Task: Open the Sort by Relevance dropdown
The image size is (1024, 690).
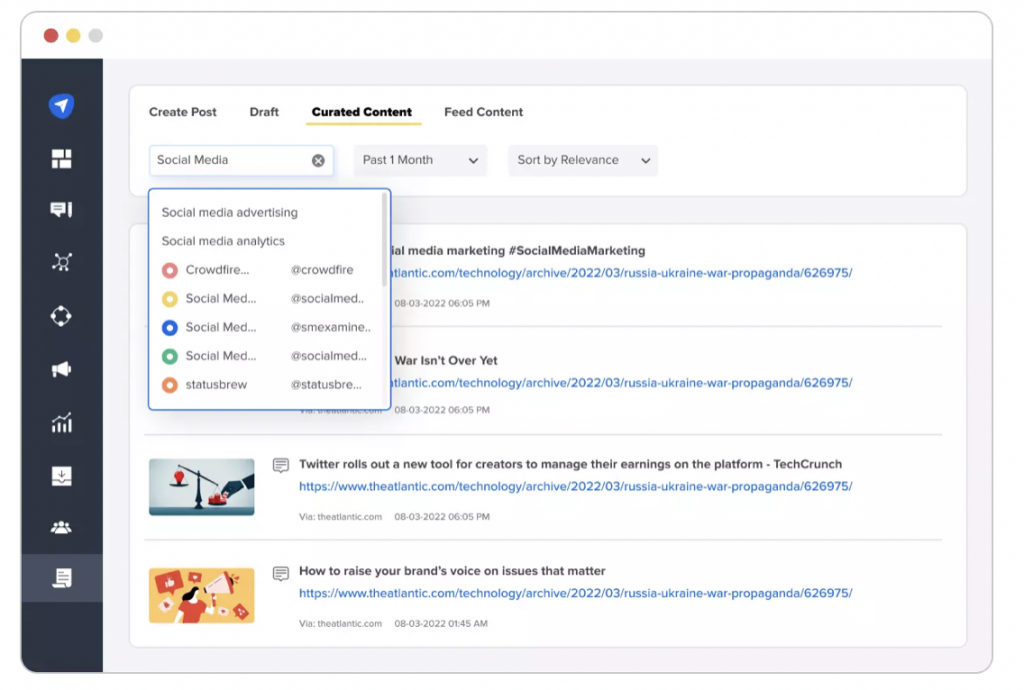Action: (x=583, y=160)
